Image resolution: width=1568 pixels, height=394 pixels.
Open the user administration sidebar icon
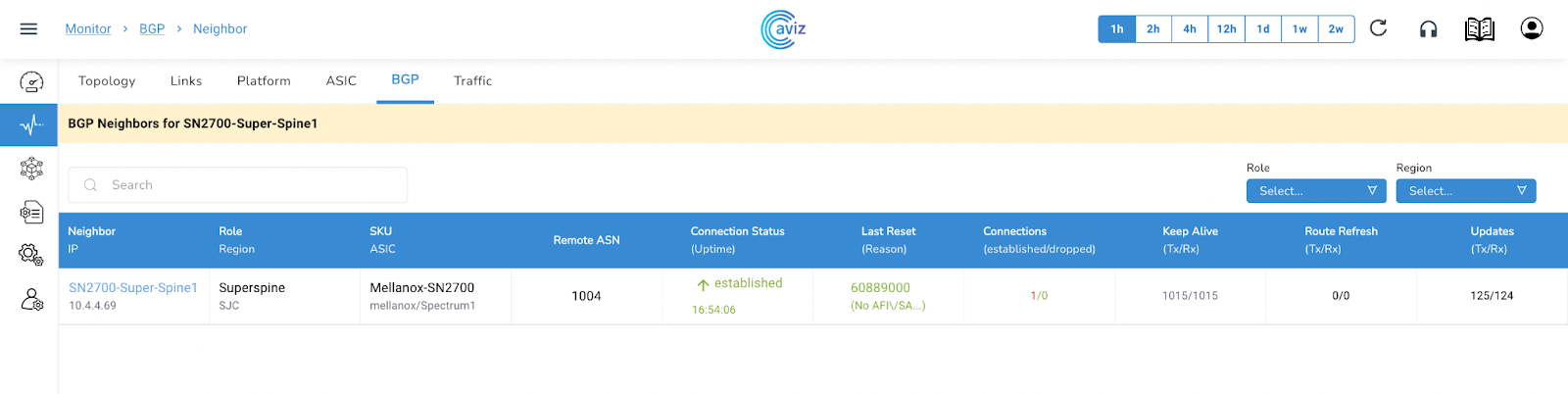pos(31,299)
